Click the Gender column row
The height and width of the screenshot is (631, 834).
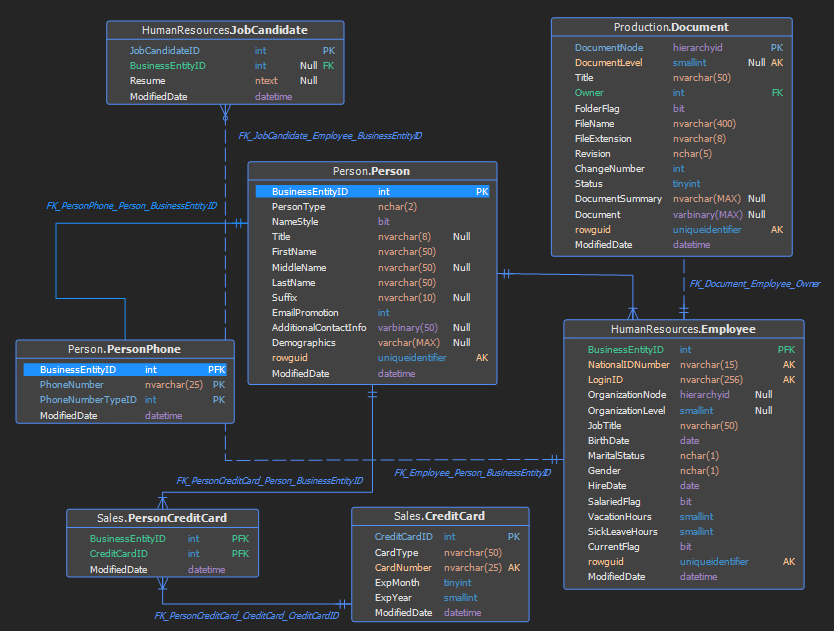(x=684, y=470)
